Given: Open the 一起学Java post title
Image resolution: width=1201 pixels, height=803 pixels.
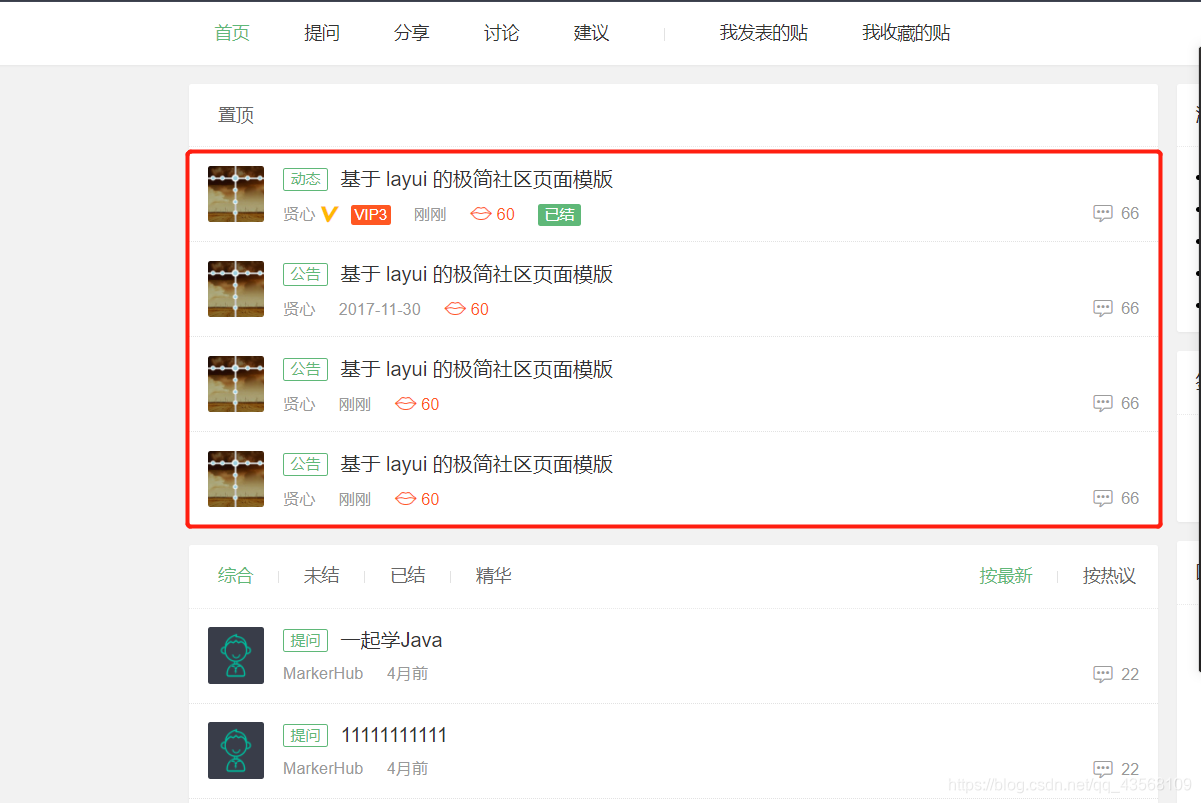Looking at the screenshot, I should coord(391,640).
